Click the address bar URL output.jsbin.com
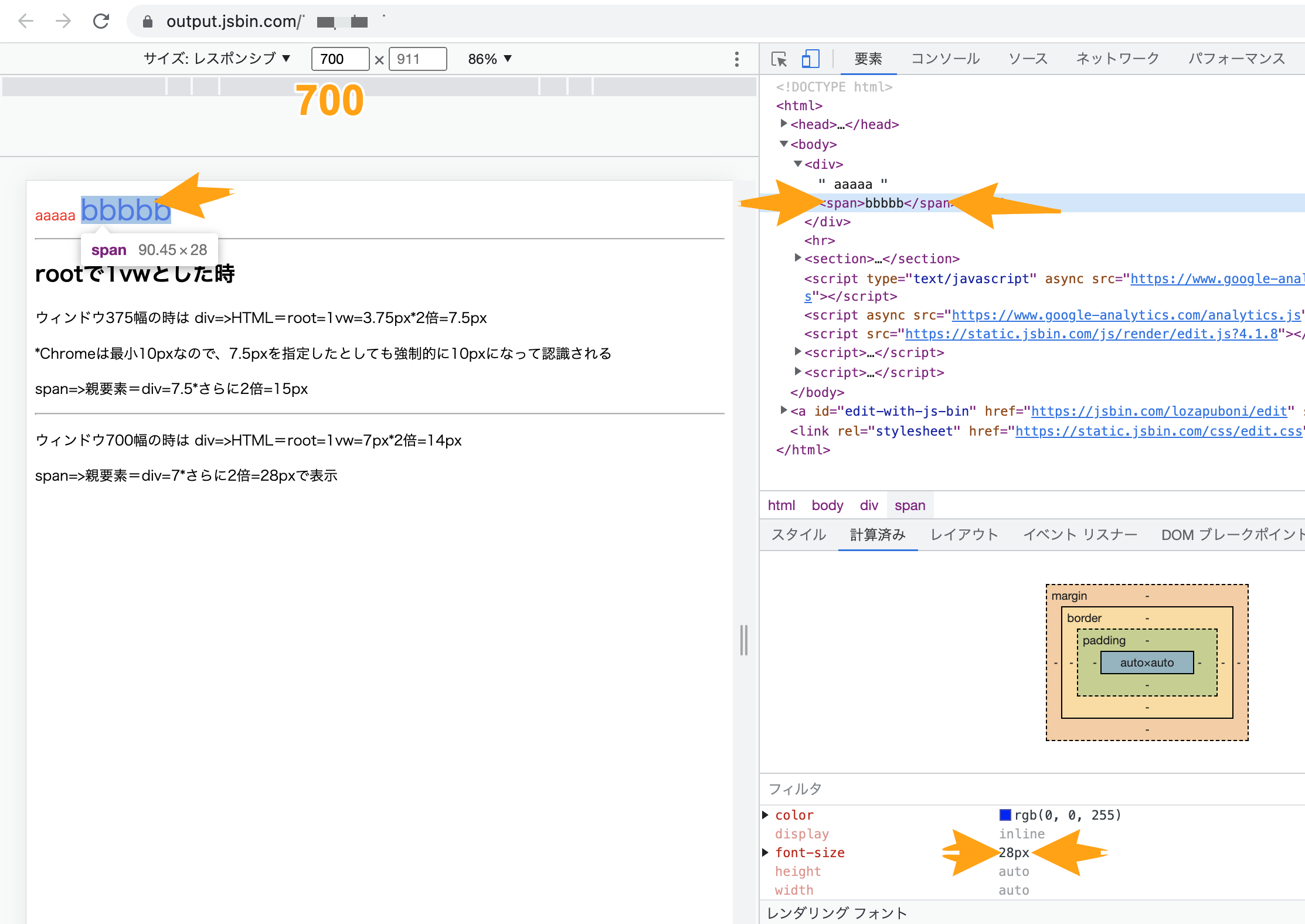Screen dimensions: 1305x924 (x=234, y=22)
